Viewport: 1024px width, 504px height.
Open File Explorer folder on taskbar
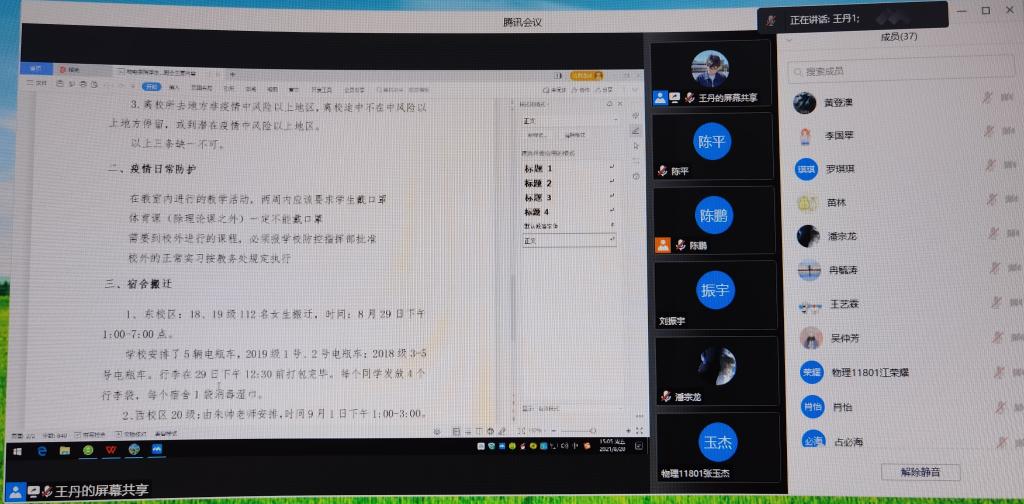(64, 451)
